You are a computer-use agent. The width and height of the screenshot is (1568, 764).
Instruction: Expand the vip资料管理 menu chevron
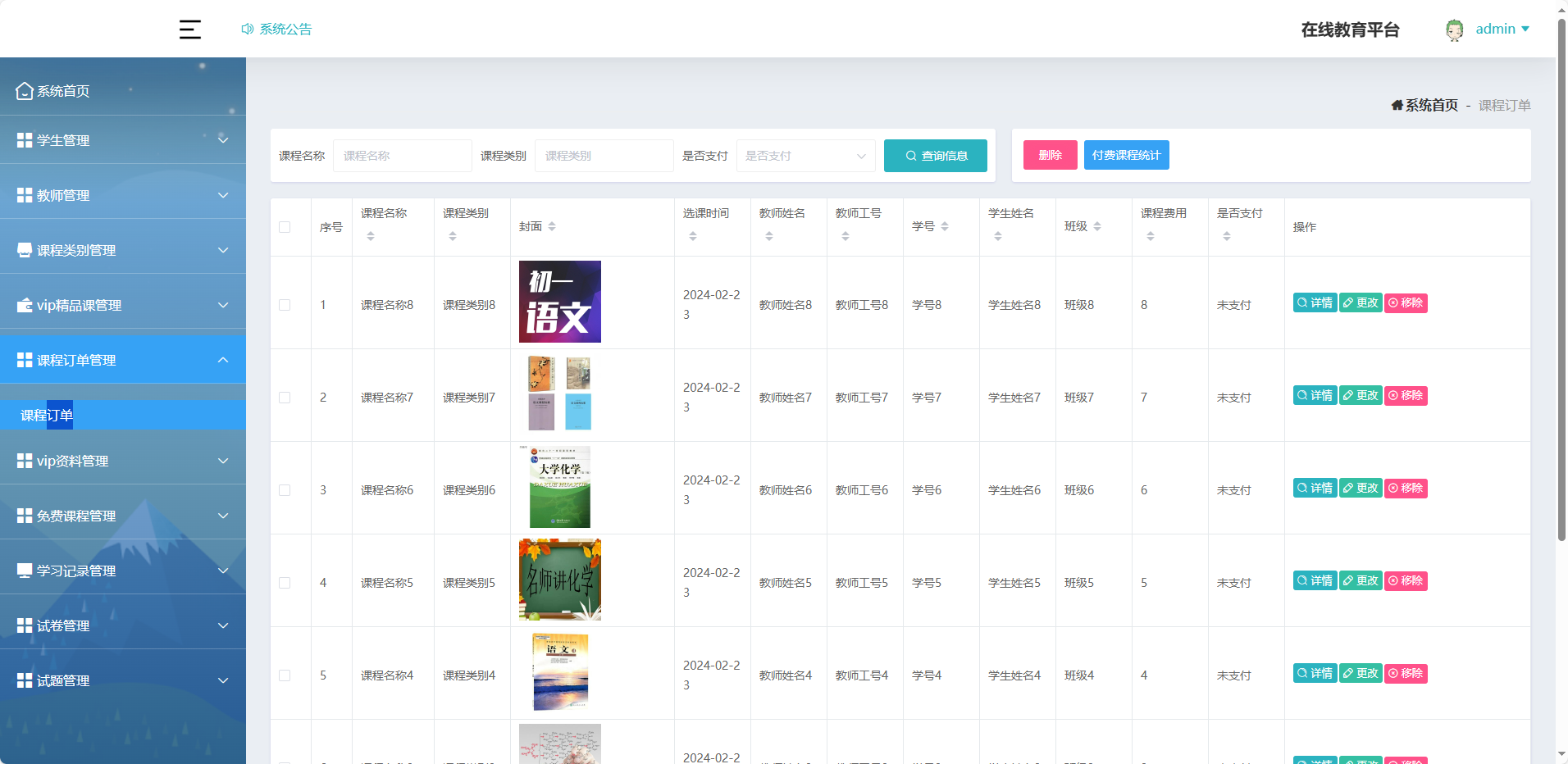(223, 461)
